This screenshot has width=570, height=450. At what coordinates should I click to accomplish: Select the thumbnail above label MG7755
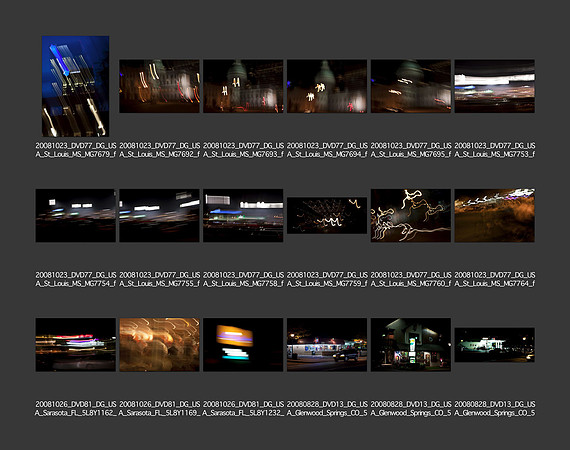click(x=159, y=215)
